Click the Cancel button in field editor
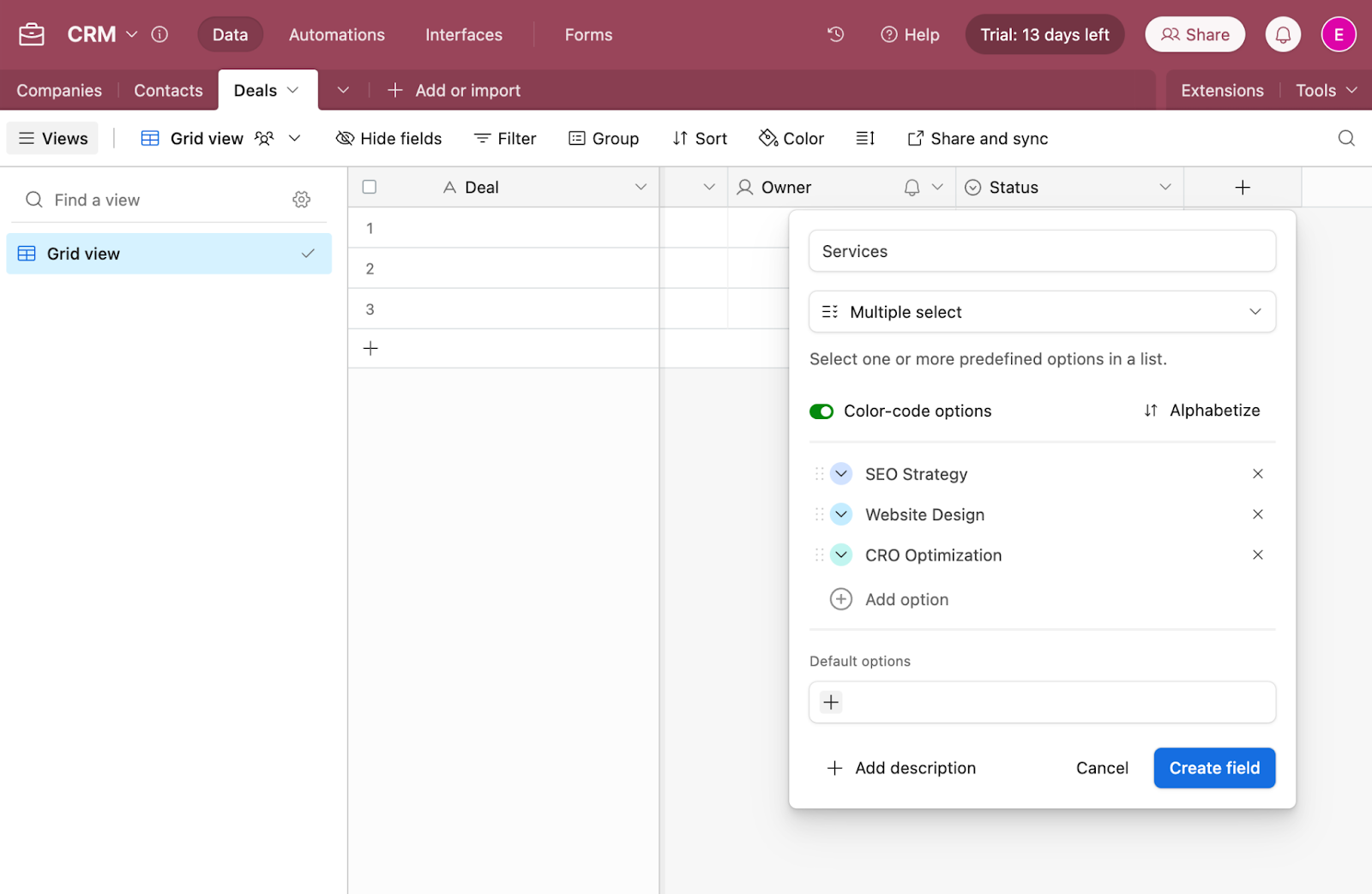Viewport: 1372px width, 894px height. point(1102,768)
